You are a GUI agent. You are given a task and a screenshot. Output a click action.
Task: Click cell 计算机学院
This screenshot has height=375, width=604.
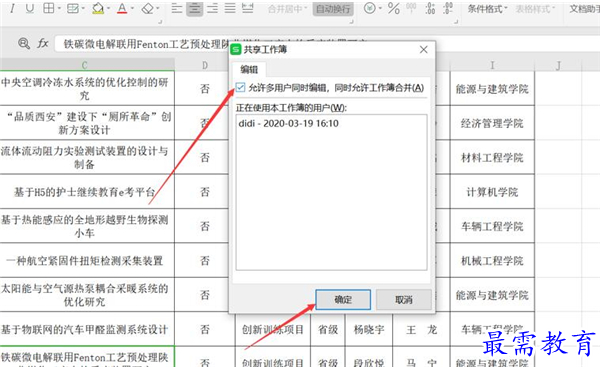tap(492, 192)
